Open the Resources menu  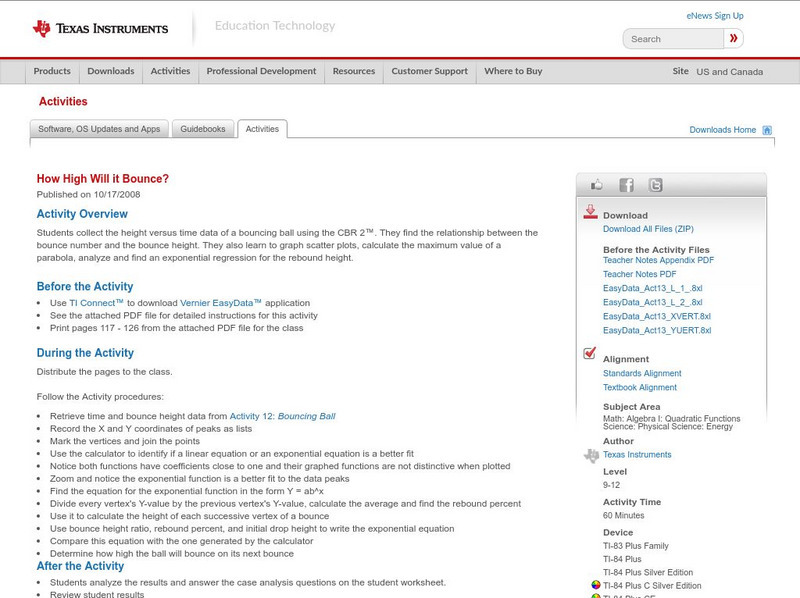[x=354, y=71]
